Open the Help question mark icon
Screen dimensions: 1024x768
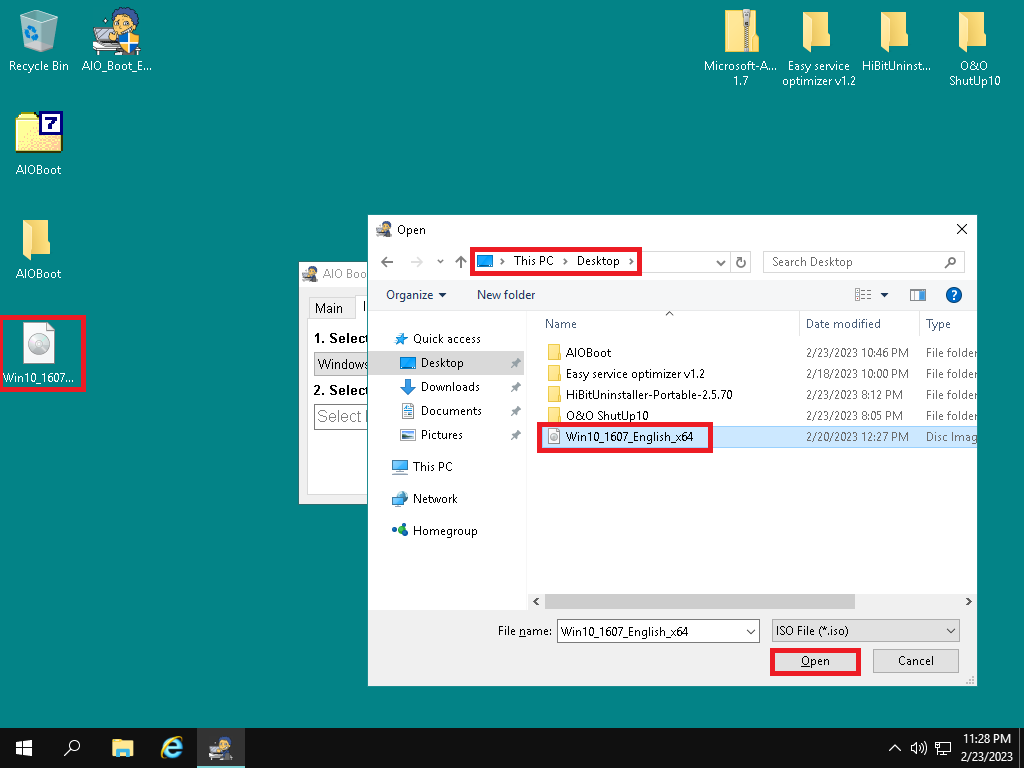coord(953,295)
